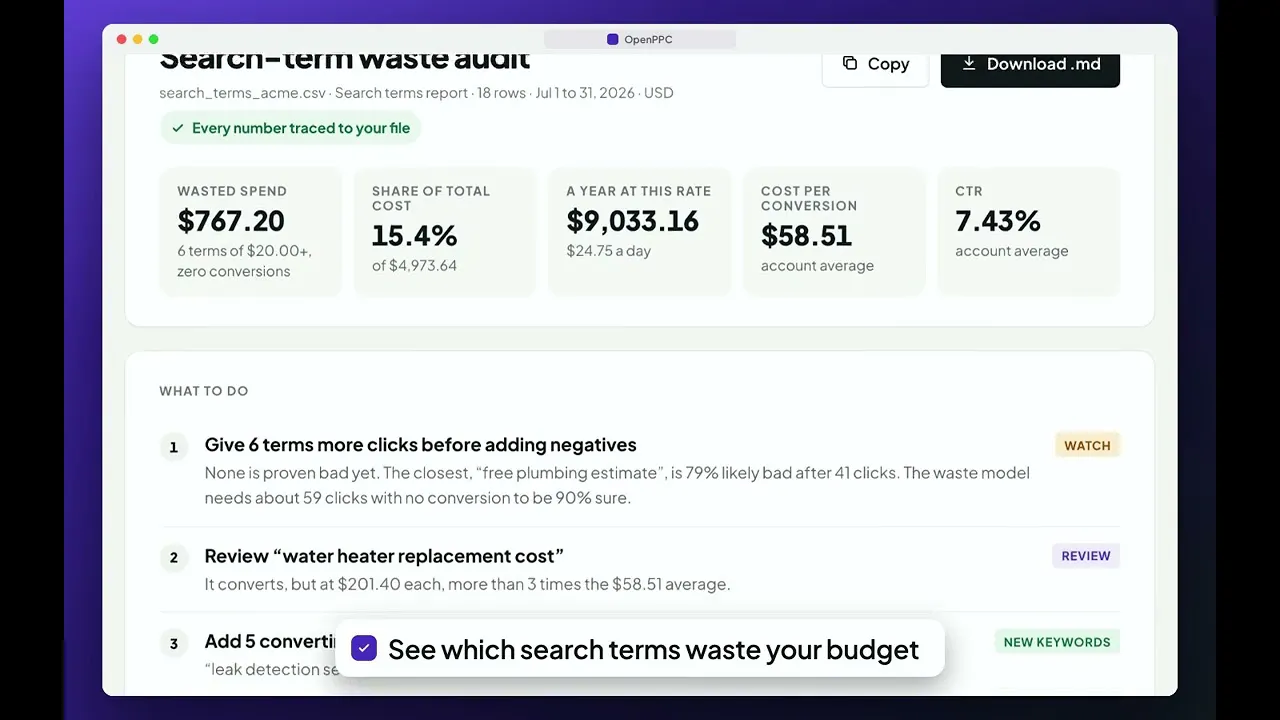1280x720 pixels.
Task: Click the search_terms_acme.csv file info line
Action: point(416,93)
